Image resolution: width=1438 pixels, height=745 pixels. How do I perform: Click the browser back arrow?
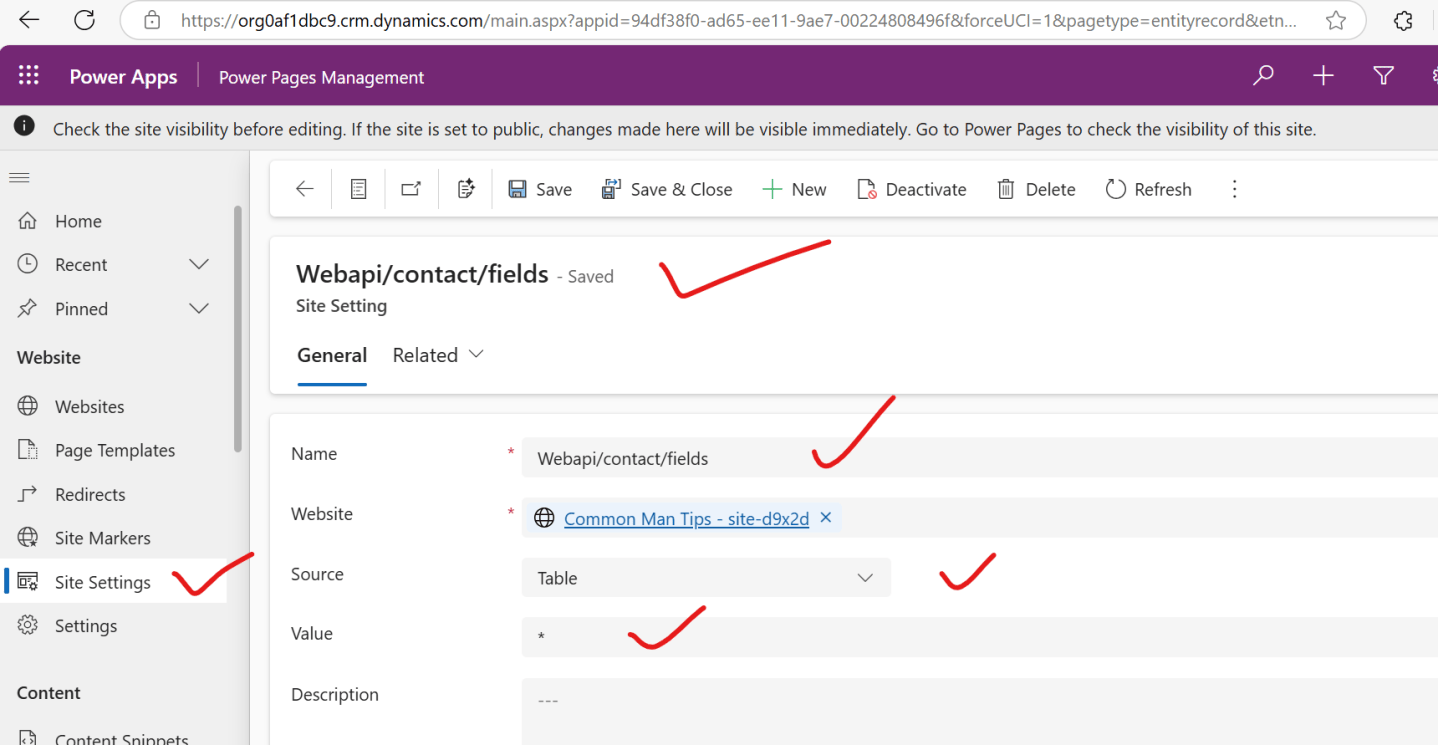coord(30,20)
